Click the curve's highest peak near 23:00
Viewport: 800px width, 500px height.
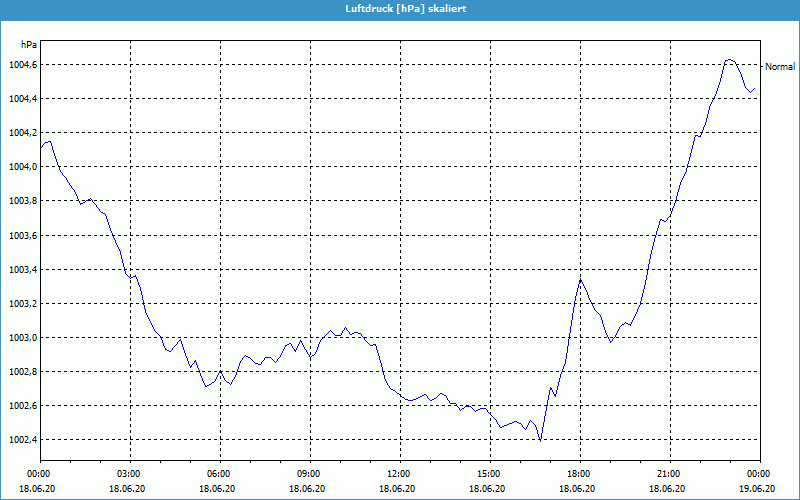(729, 60)
